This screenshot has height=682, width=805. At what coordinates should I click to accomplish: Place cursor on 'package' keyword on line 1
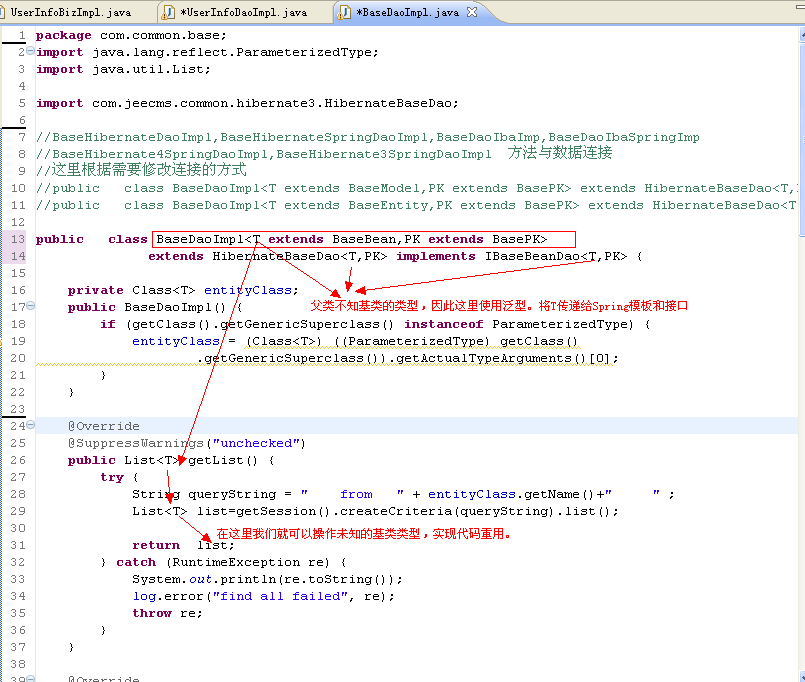point(63,35)
